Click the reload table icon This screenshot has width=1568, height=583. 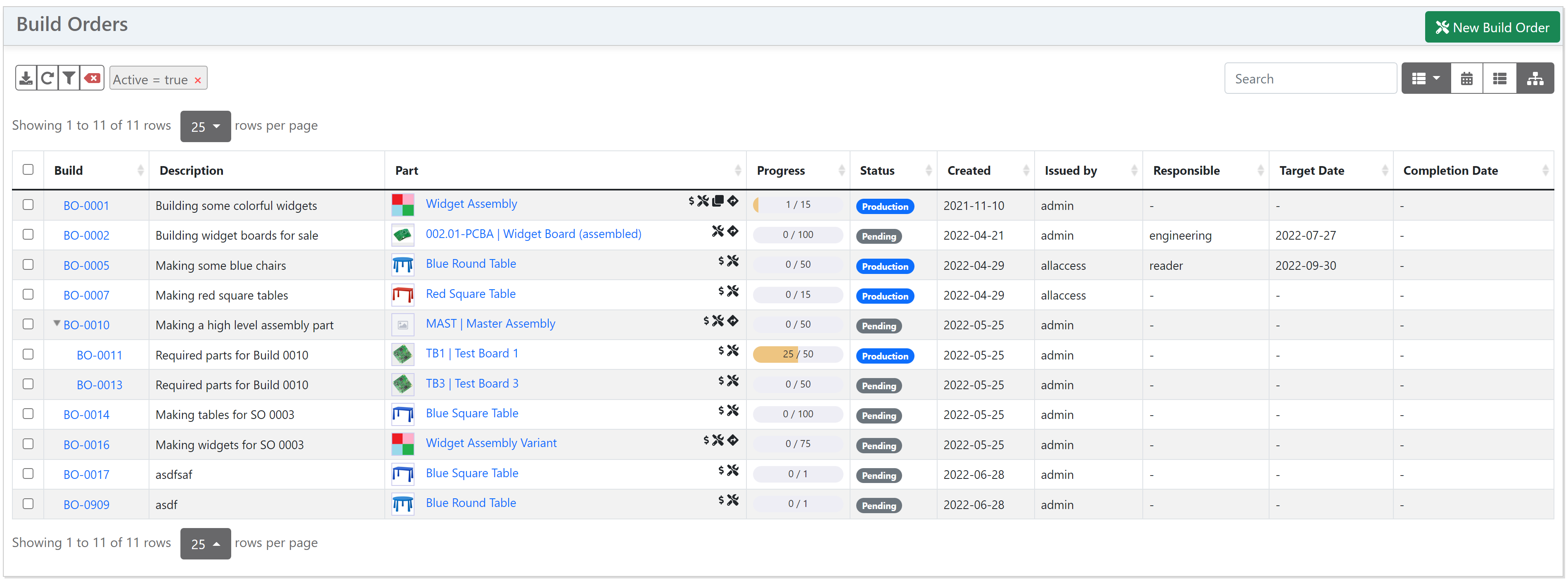click(47, 79)
